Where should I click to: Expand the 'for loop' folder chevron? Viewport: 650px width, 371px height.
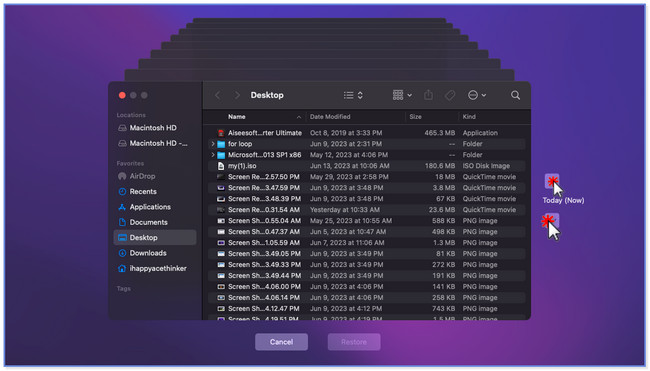[x=213, y=144]
